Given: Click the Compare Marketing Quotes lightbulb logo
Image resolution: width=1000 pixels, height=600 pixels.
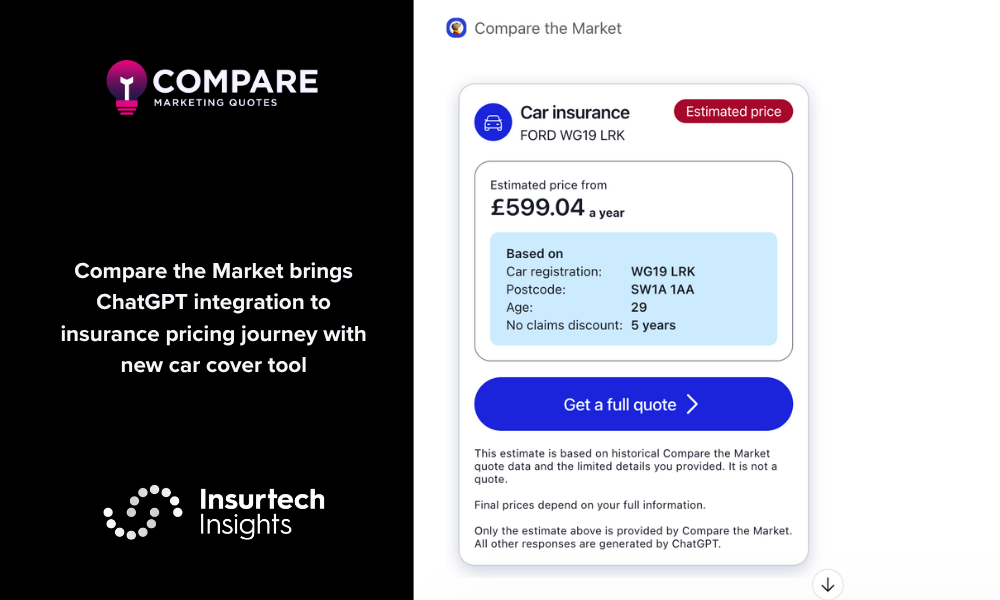Looking at the screenshot, I should 127,88.
